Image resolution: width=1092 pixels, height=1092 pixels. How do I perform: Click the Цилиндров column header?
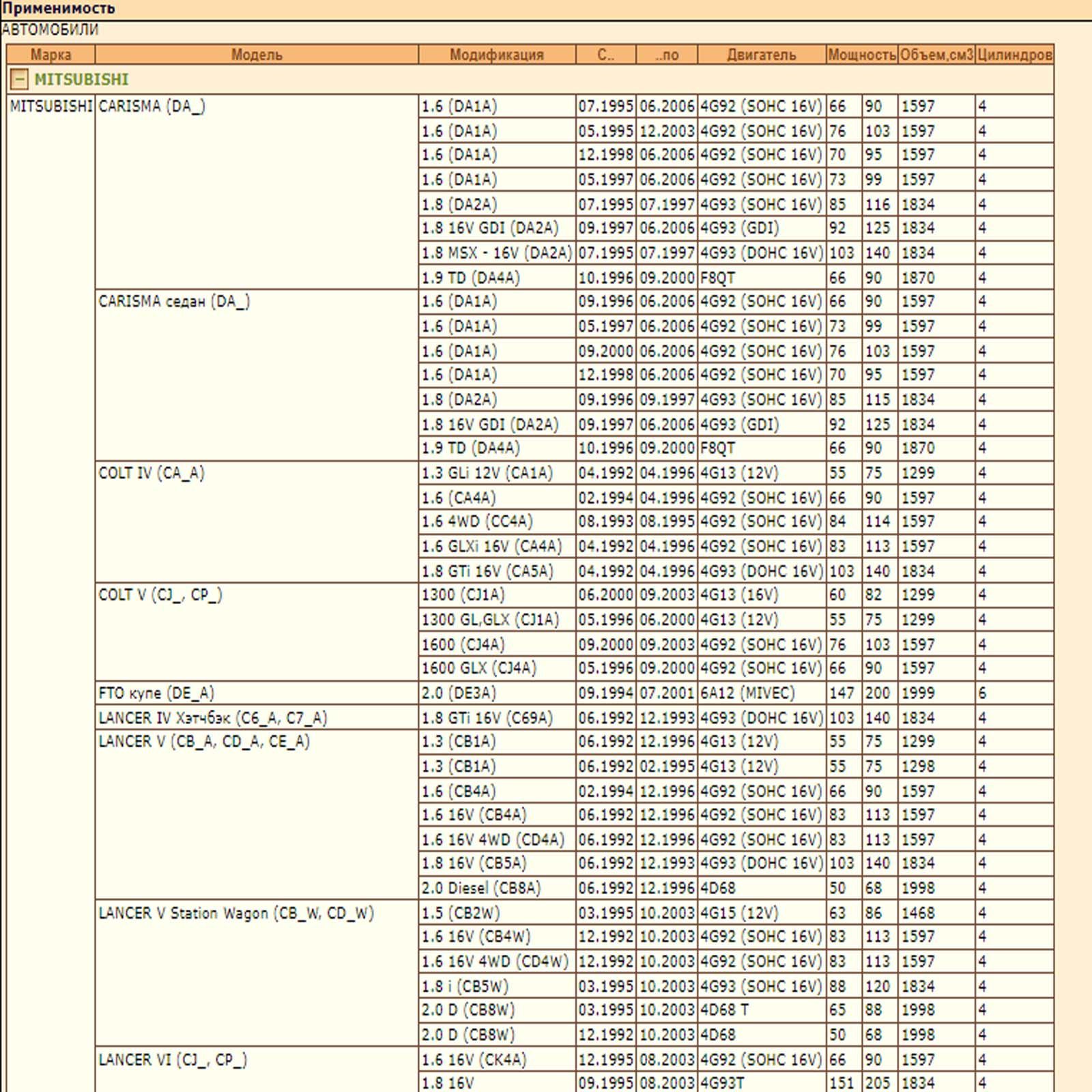point(1014,55)
